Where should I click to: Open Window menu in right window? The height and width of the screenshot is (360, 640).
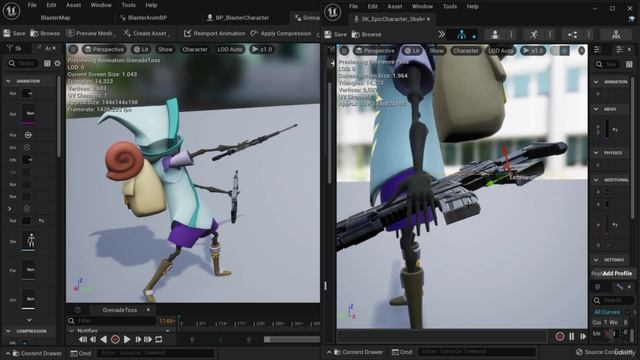coord(422,7)
